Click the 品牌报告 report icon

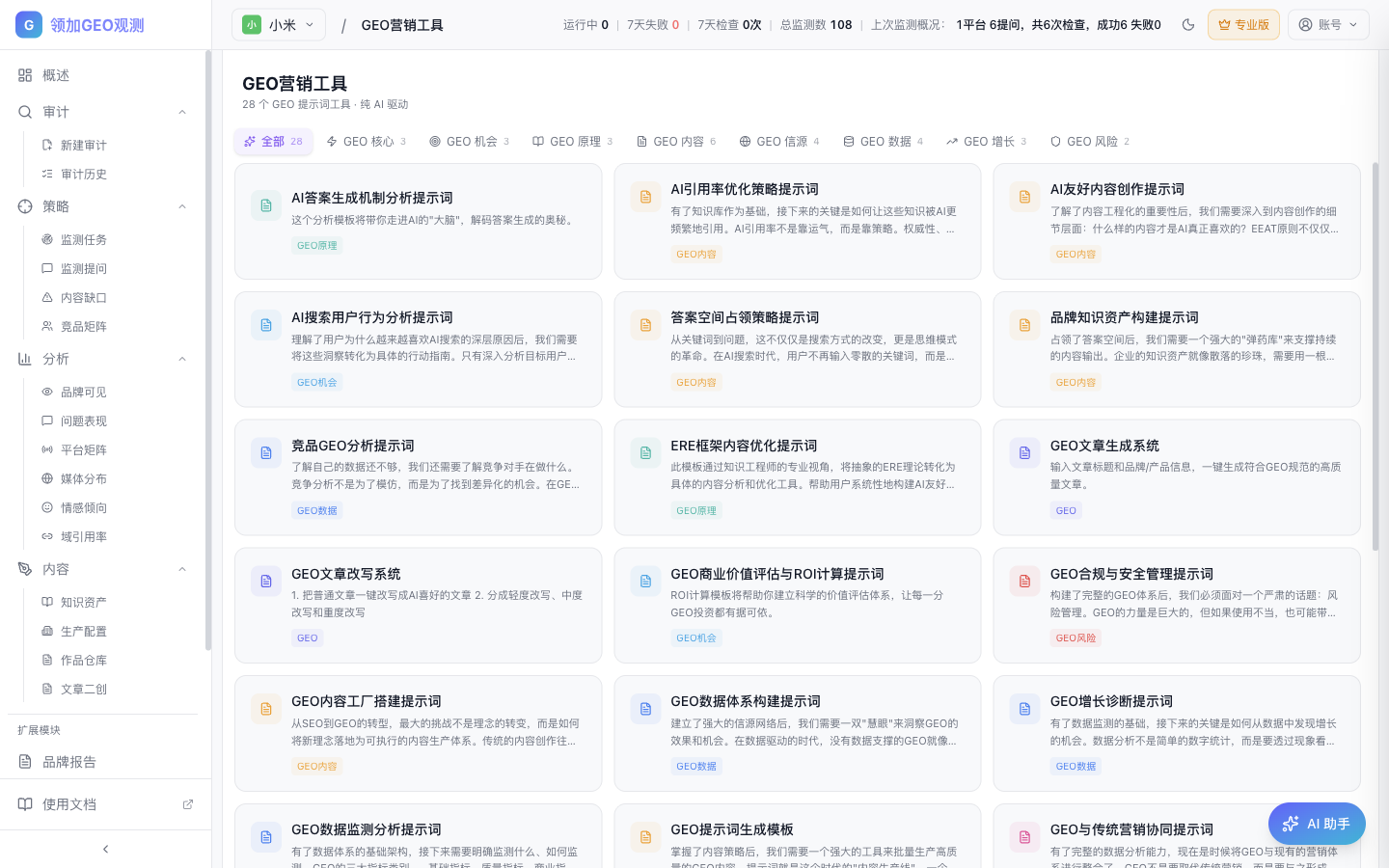(25, 762)
